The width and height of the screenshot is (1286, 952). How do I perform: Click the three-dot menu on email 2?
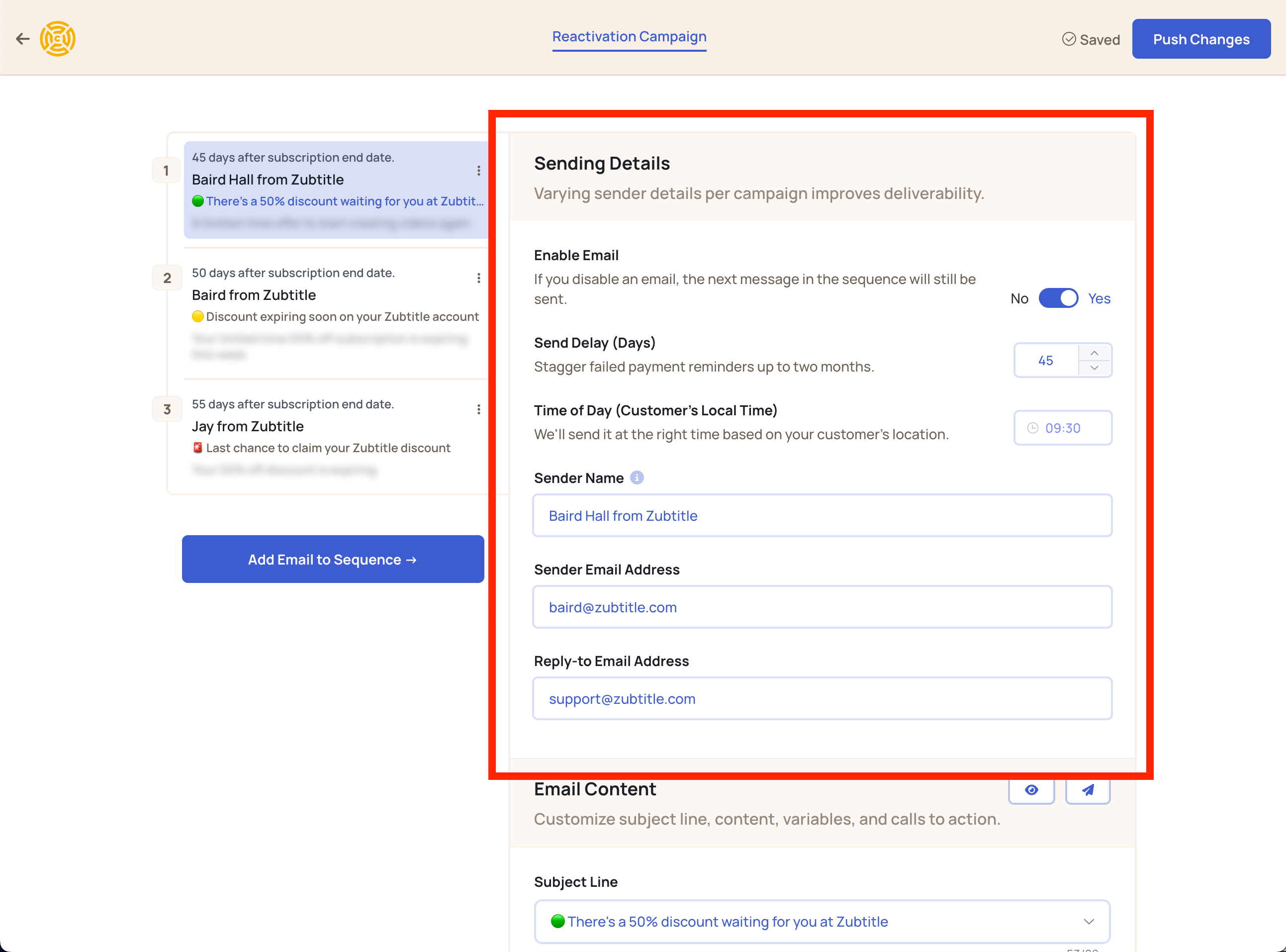478,278
